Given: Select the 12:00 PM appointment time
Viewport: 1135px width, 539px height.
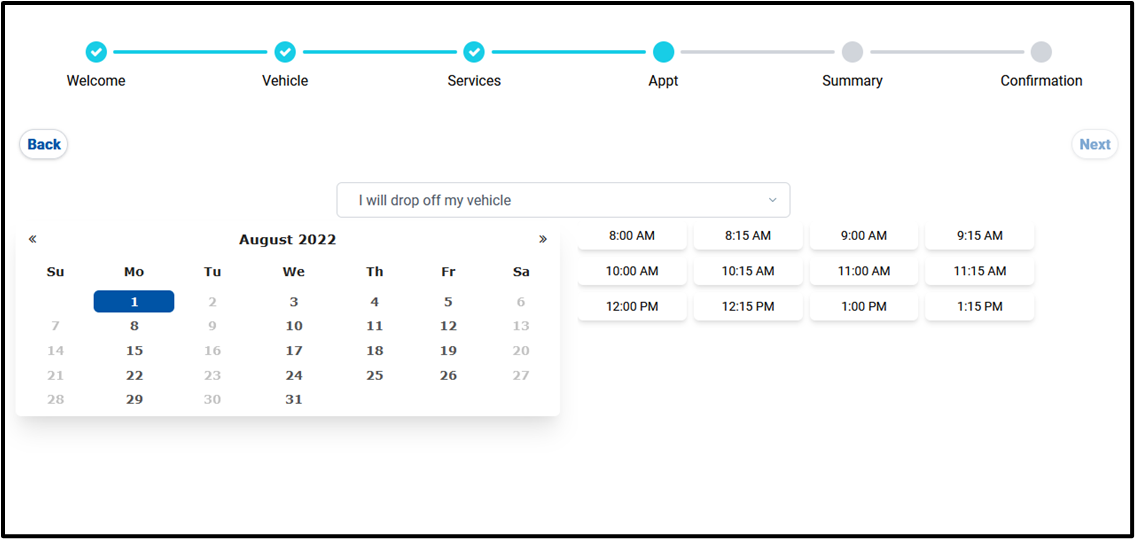Looking at the screenshot, I should coord(632,306).
